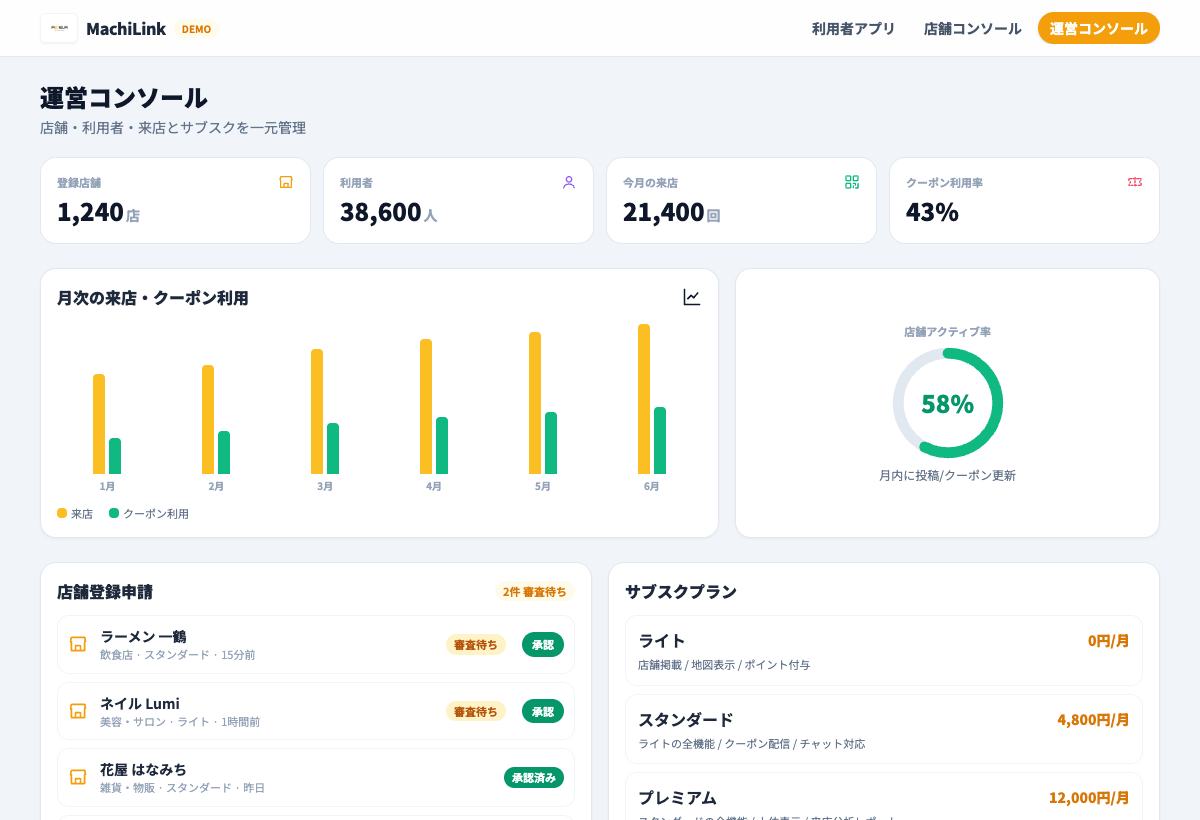Screen dimensions: 1200x820
Task: Click the person icon in 利用者 card
Action: [569, 182]
